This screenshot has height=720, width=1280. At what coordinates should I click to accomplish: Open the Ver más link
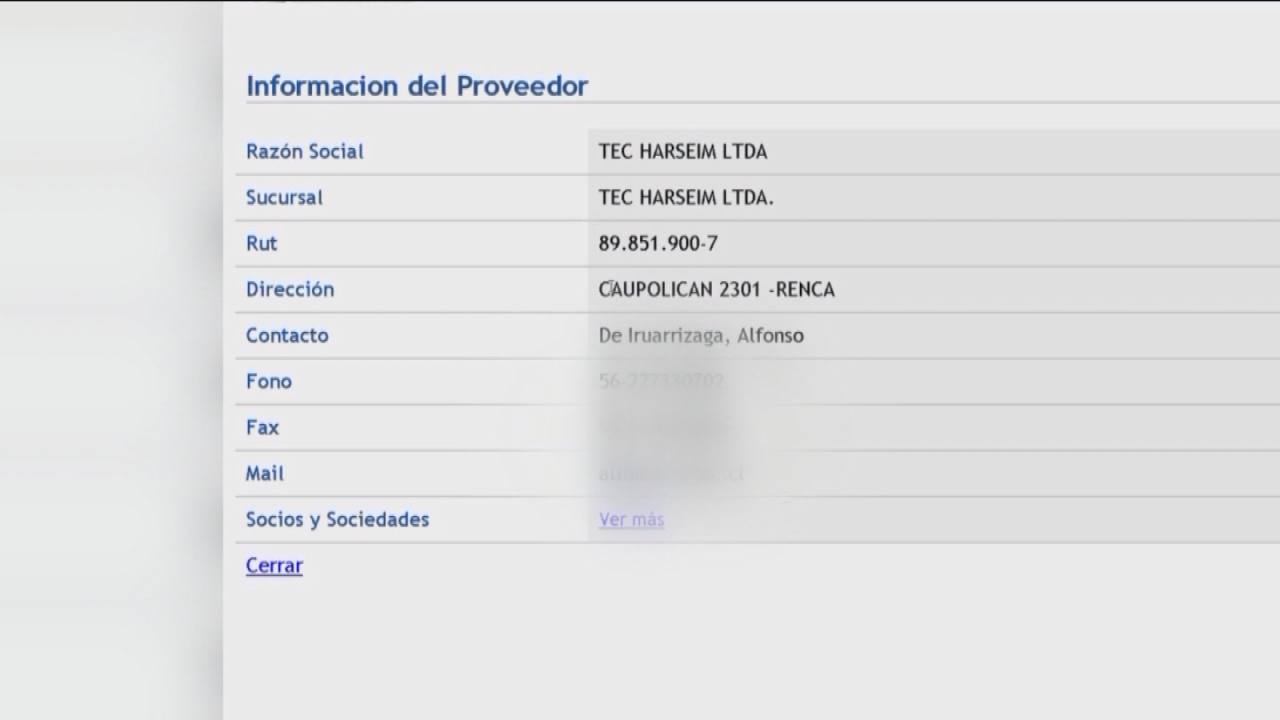click(x=631, y=519)
